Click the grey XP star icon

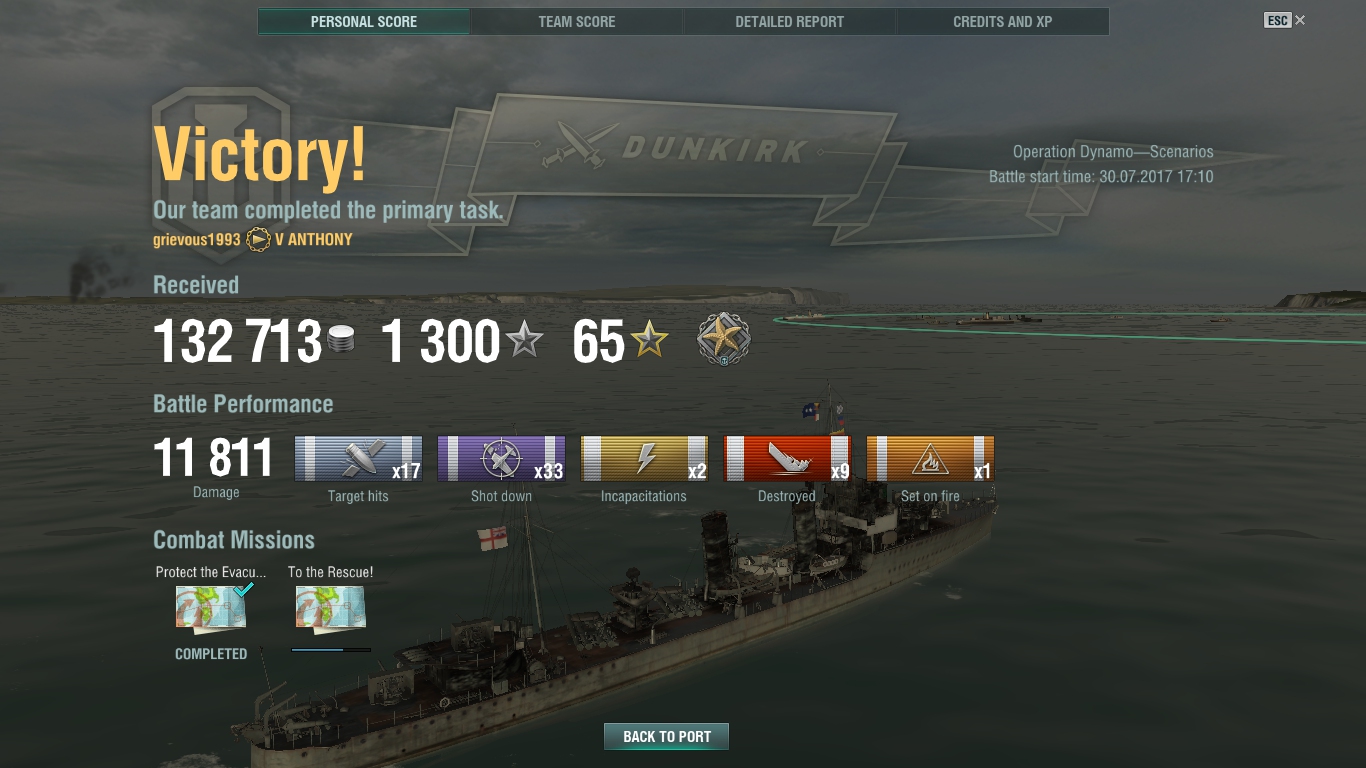524,341
